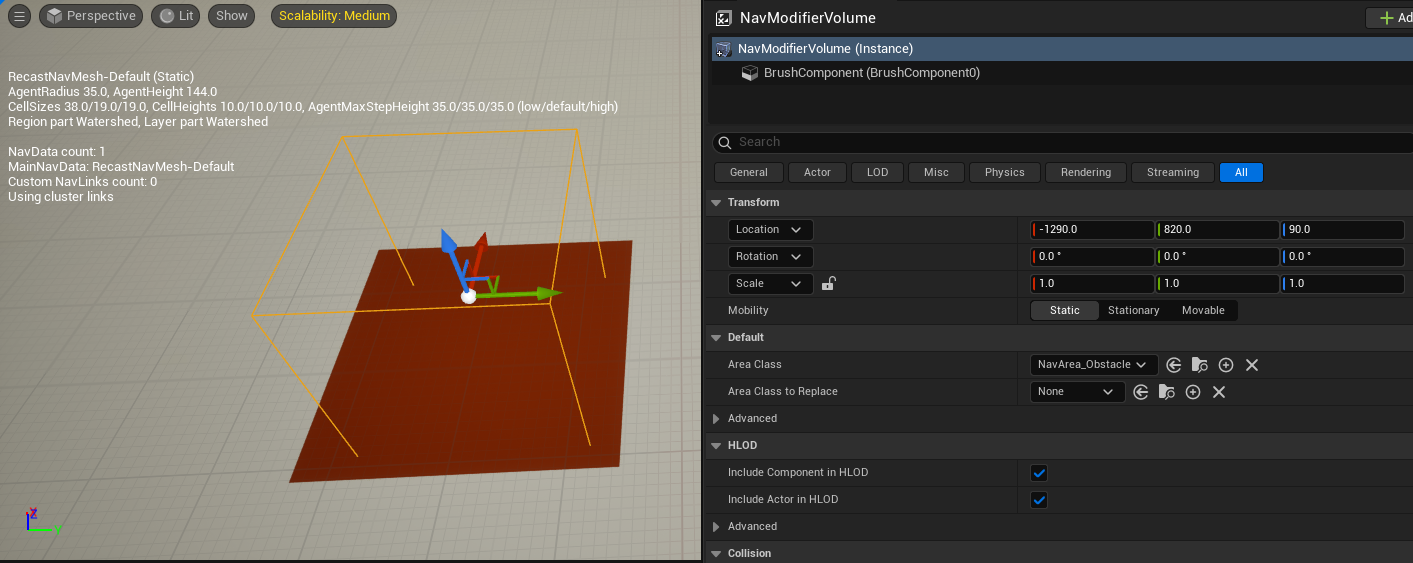Open the Location type dropdown
This screenshot has width=1413, height=563.
(x=771, y=230)
